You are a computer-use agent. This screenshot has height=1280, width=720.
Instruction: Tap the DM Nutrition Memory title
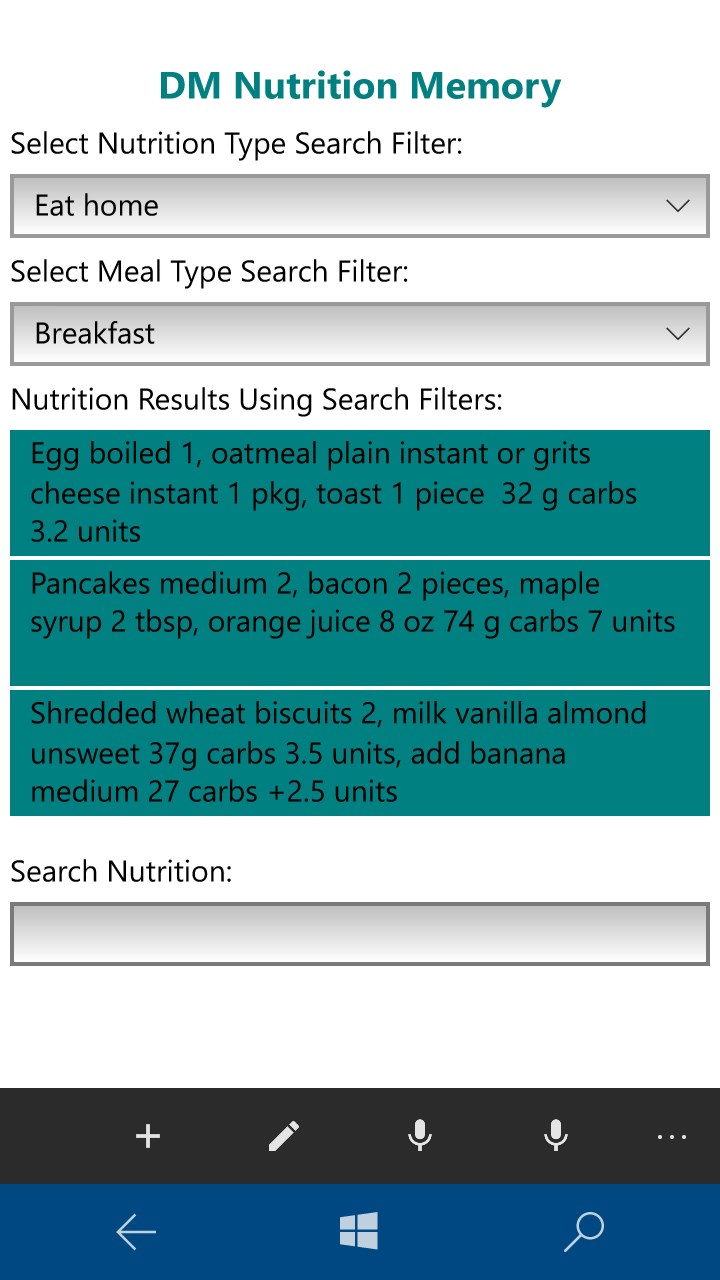tap(359, 86)
